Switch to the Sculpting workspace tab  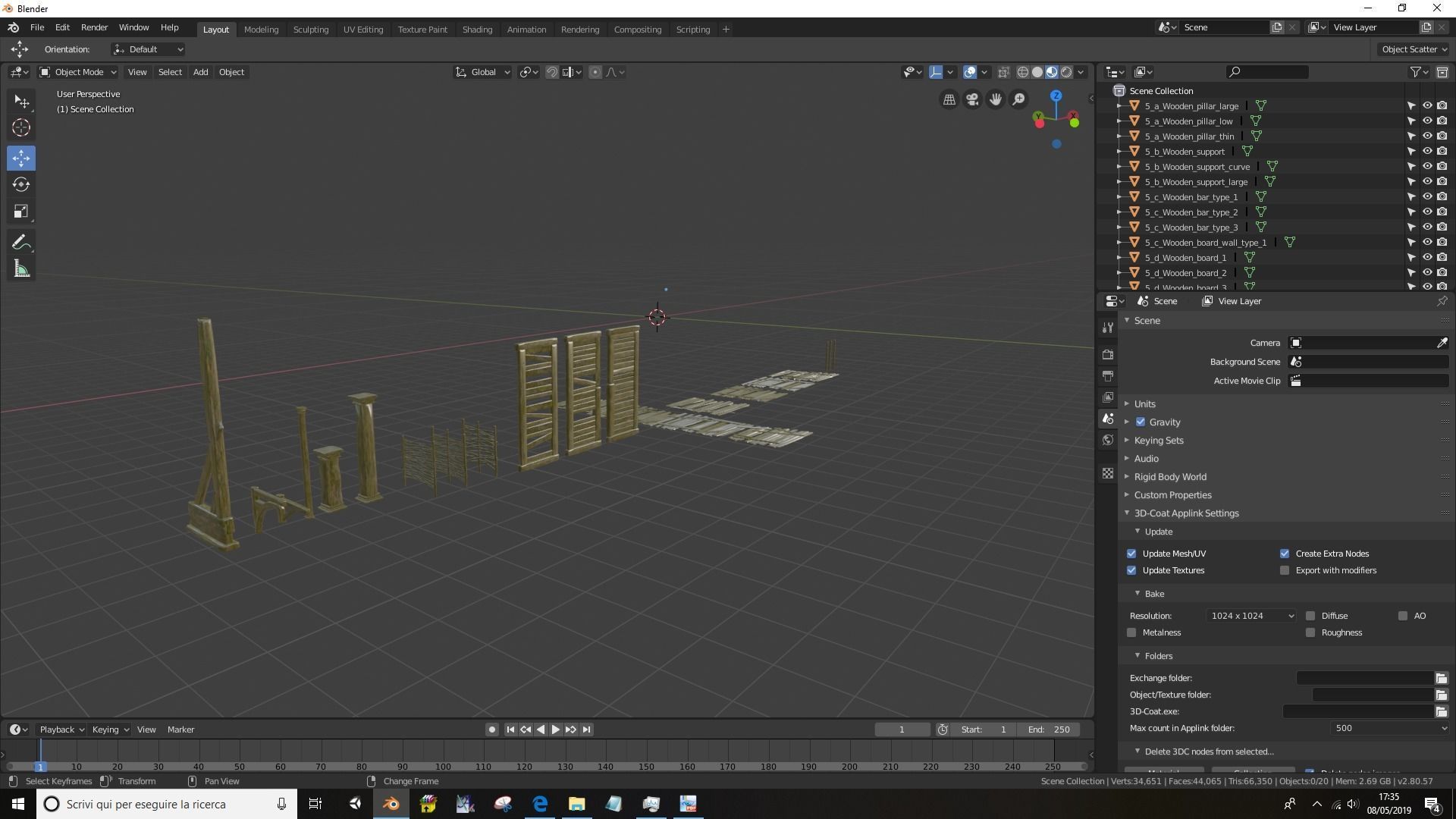tap(311, 30)
